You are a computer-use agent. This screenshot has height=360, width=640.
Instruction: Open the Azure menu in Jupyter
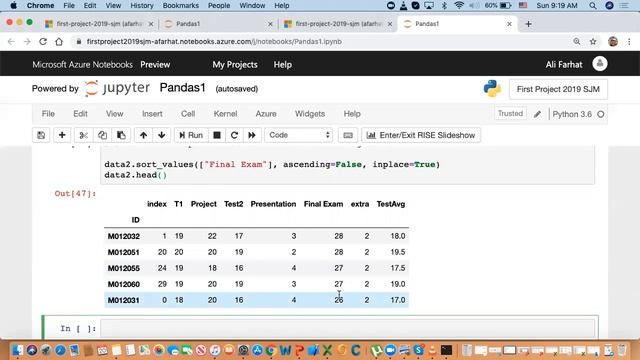point(266,114)
